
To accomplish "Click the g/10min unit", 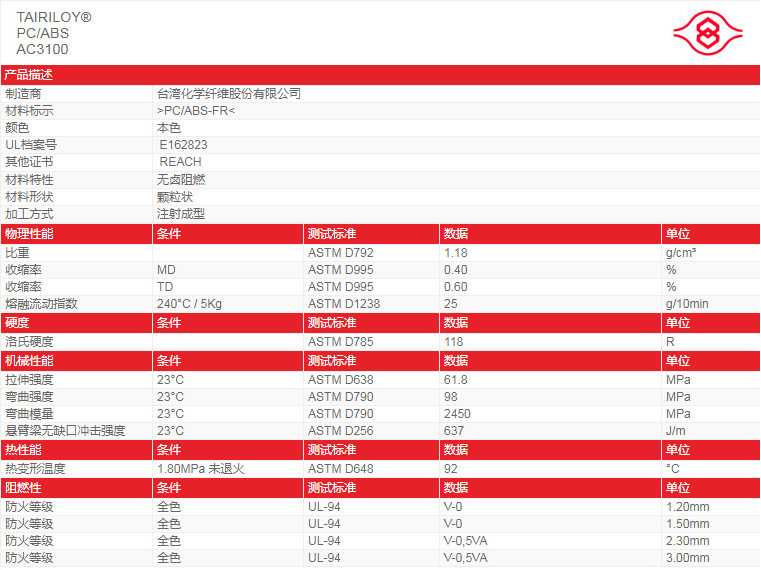I will click(687, 303).
